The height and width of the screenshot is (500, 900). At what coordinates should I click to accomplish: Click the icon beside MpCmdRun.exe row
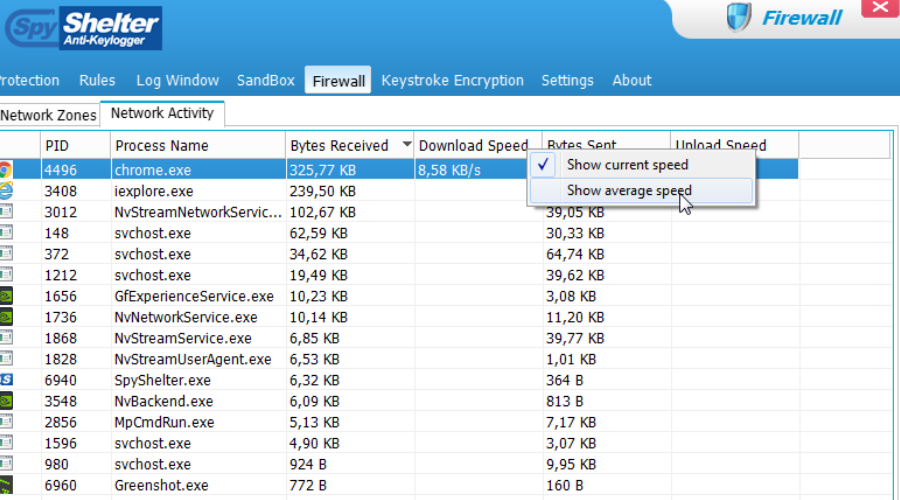(x=6, y=422)
